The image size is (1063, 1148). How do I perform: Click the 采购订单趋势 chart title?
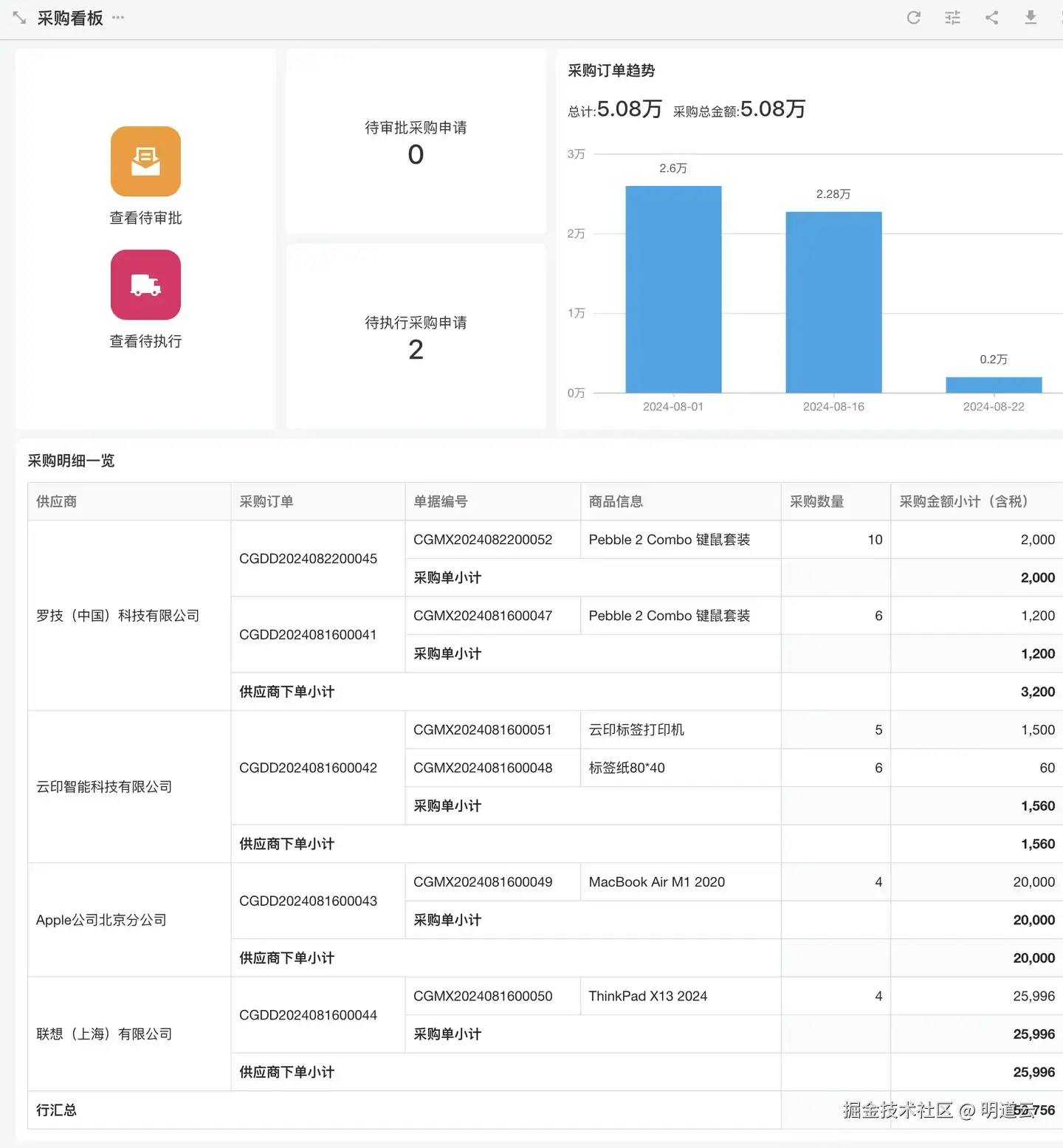point(611,71)
